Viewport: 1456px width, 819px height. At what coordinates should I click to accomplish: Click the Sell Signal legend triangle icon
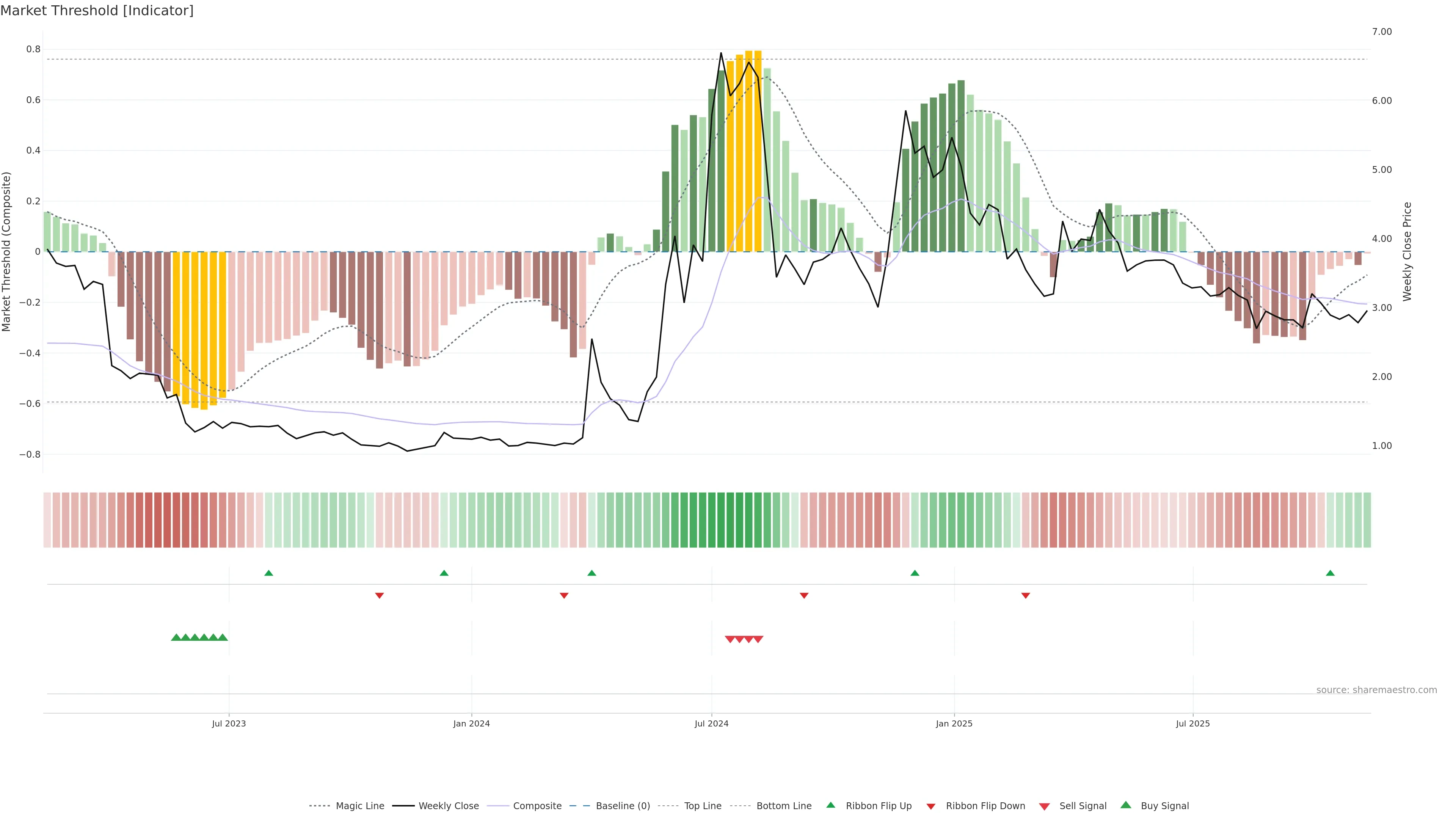(x=1044, y=806)
